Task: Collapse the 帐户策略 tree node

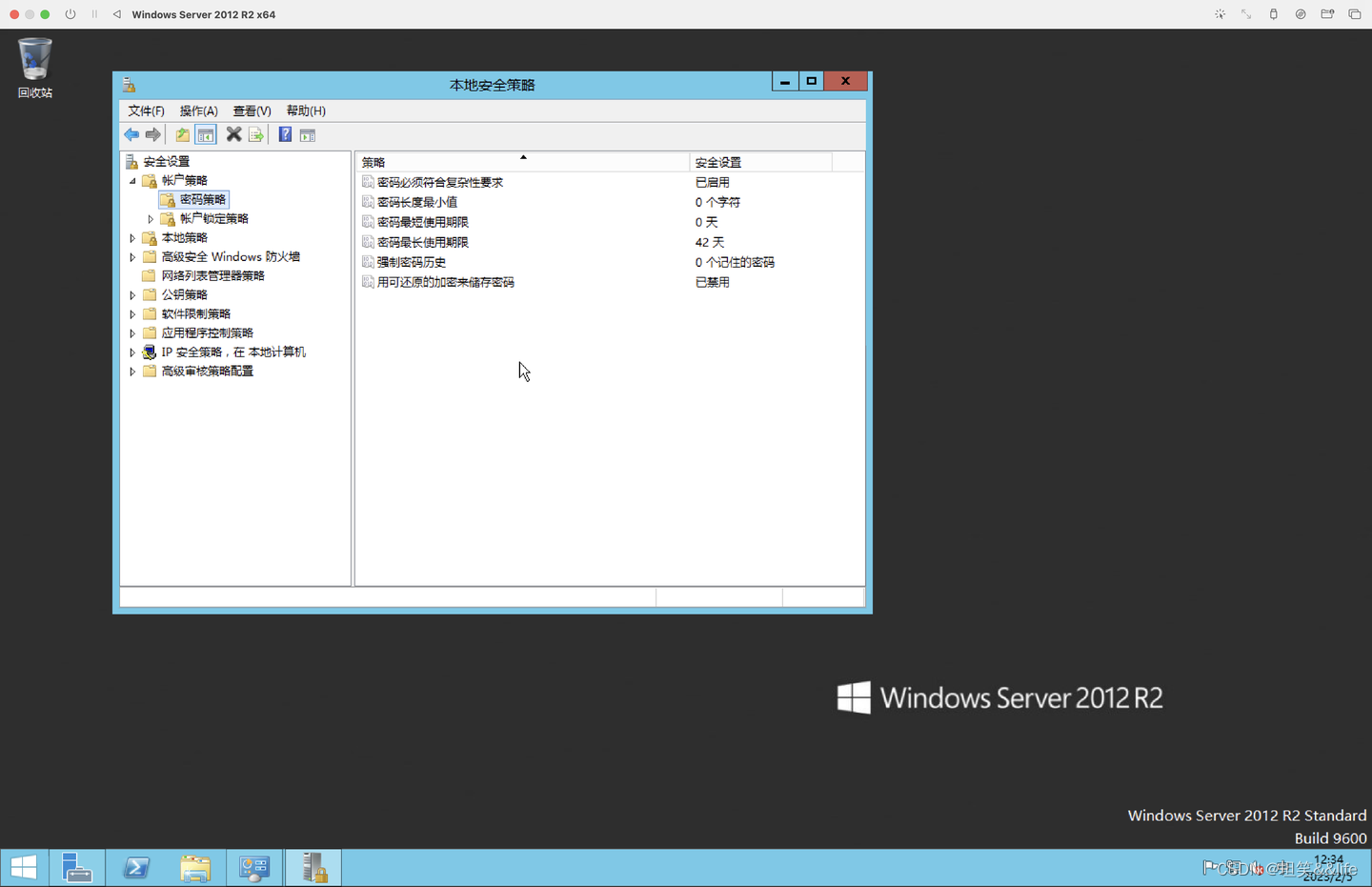Action: tap(132, 181)
